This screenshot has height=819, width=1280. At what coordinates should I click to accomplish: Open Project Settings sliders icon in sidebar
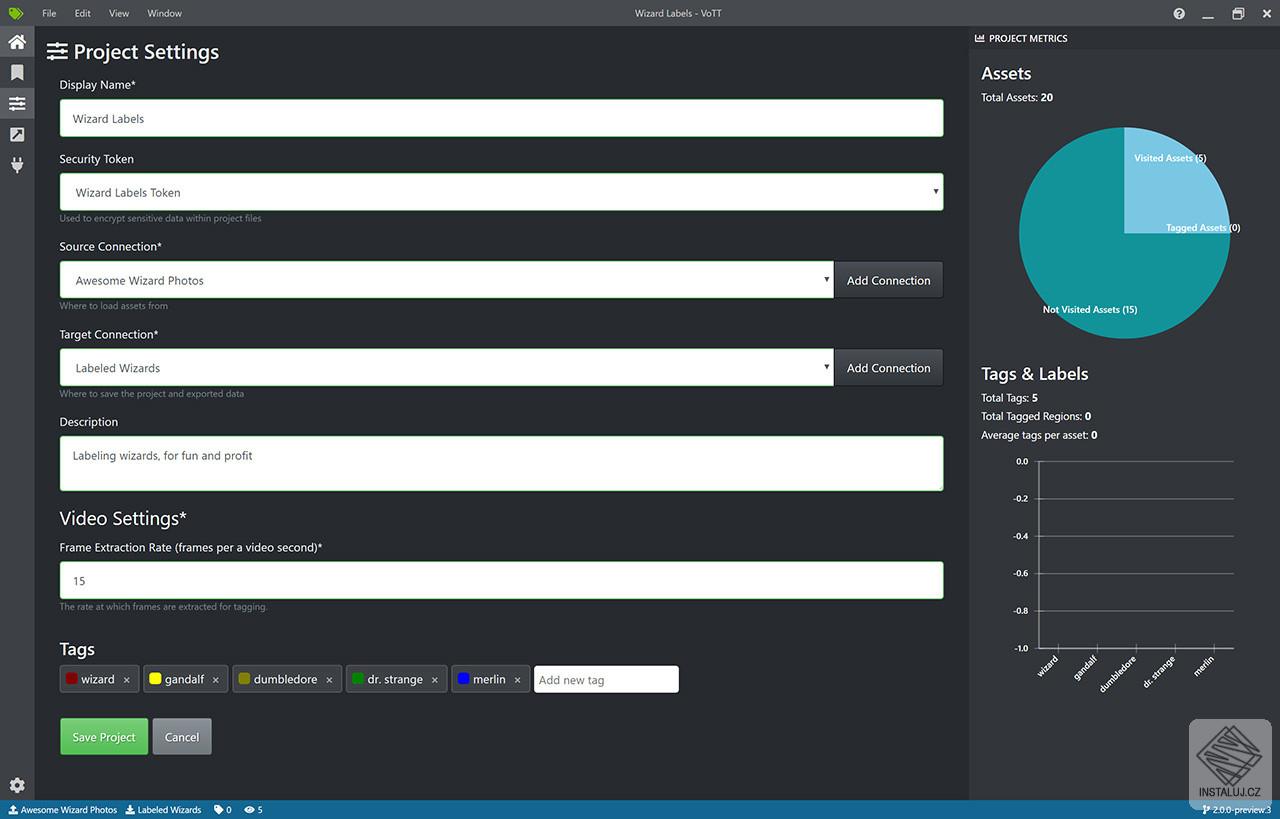click(17, 104)
